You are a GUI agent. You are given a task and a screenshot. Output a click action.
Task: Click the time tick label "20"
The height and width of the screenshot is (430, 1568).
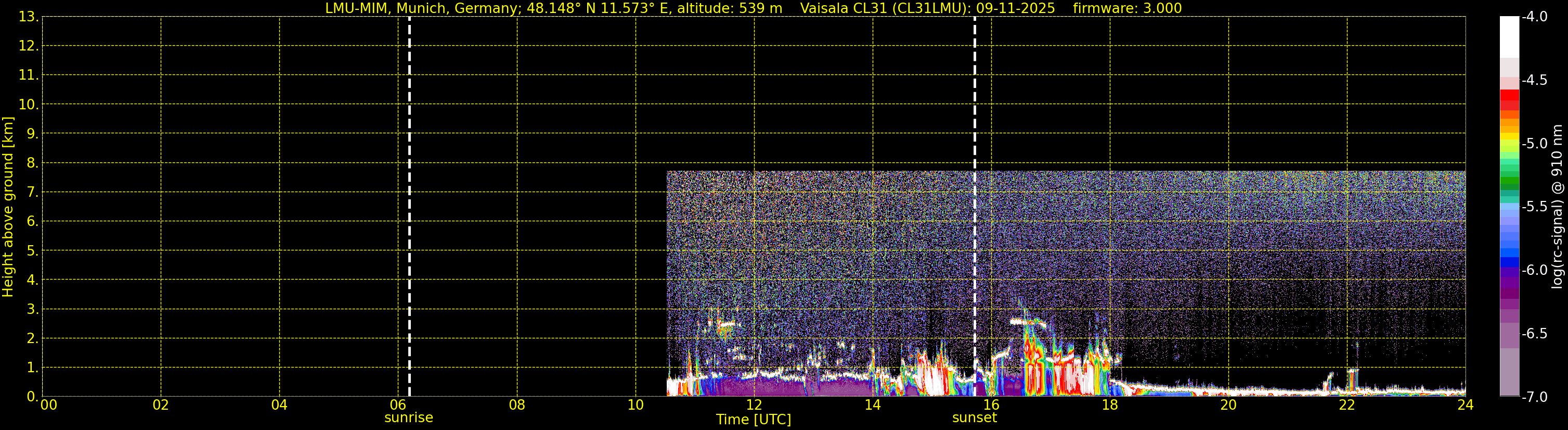click(x=1228, y=405)
